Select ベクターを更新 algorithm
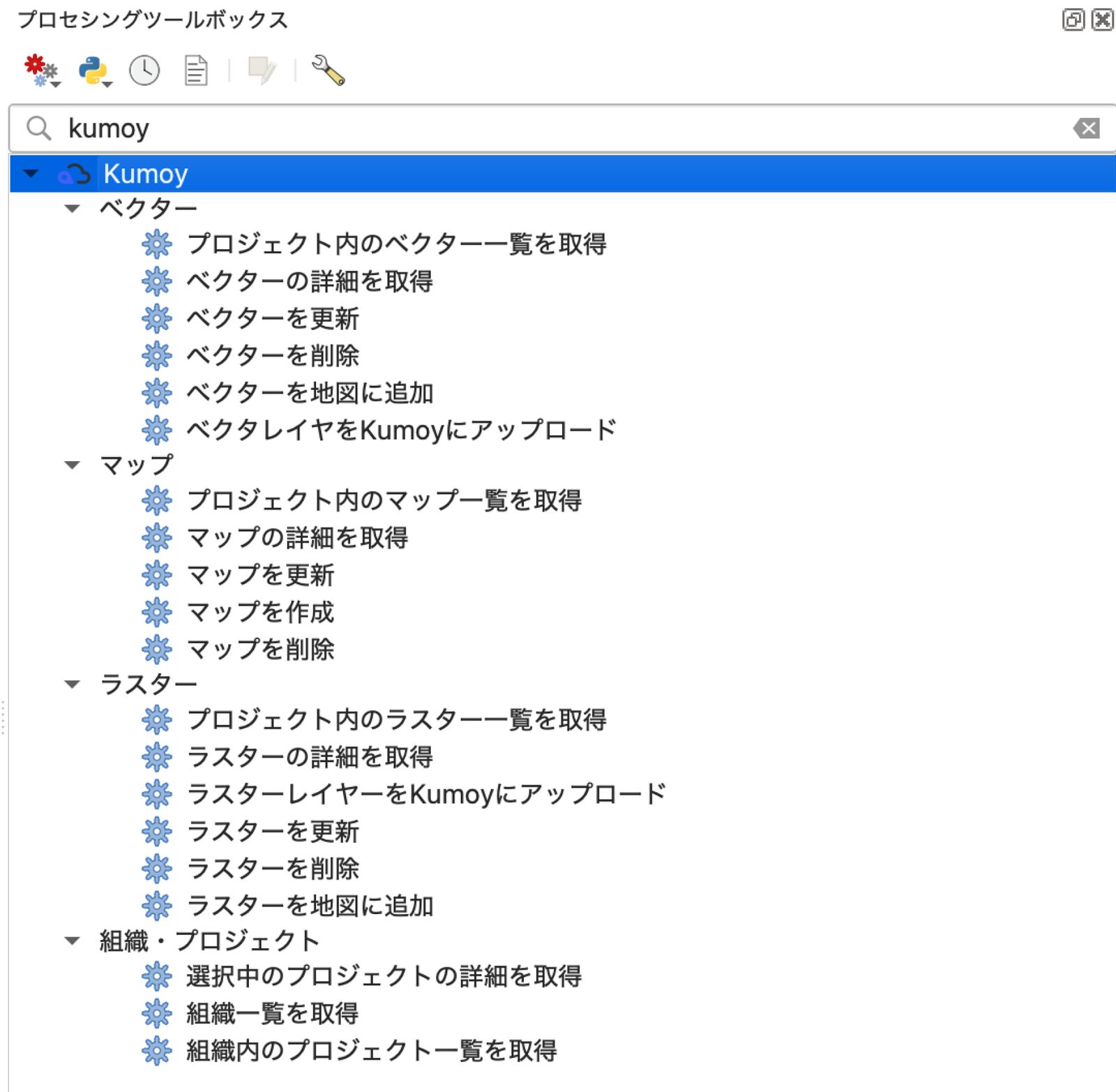Screen dimensions: 1116x1092 coord(273,318)
